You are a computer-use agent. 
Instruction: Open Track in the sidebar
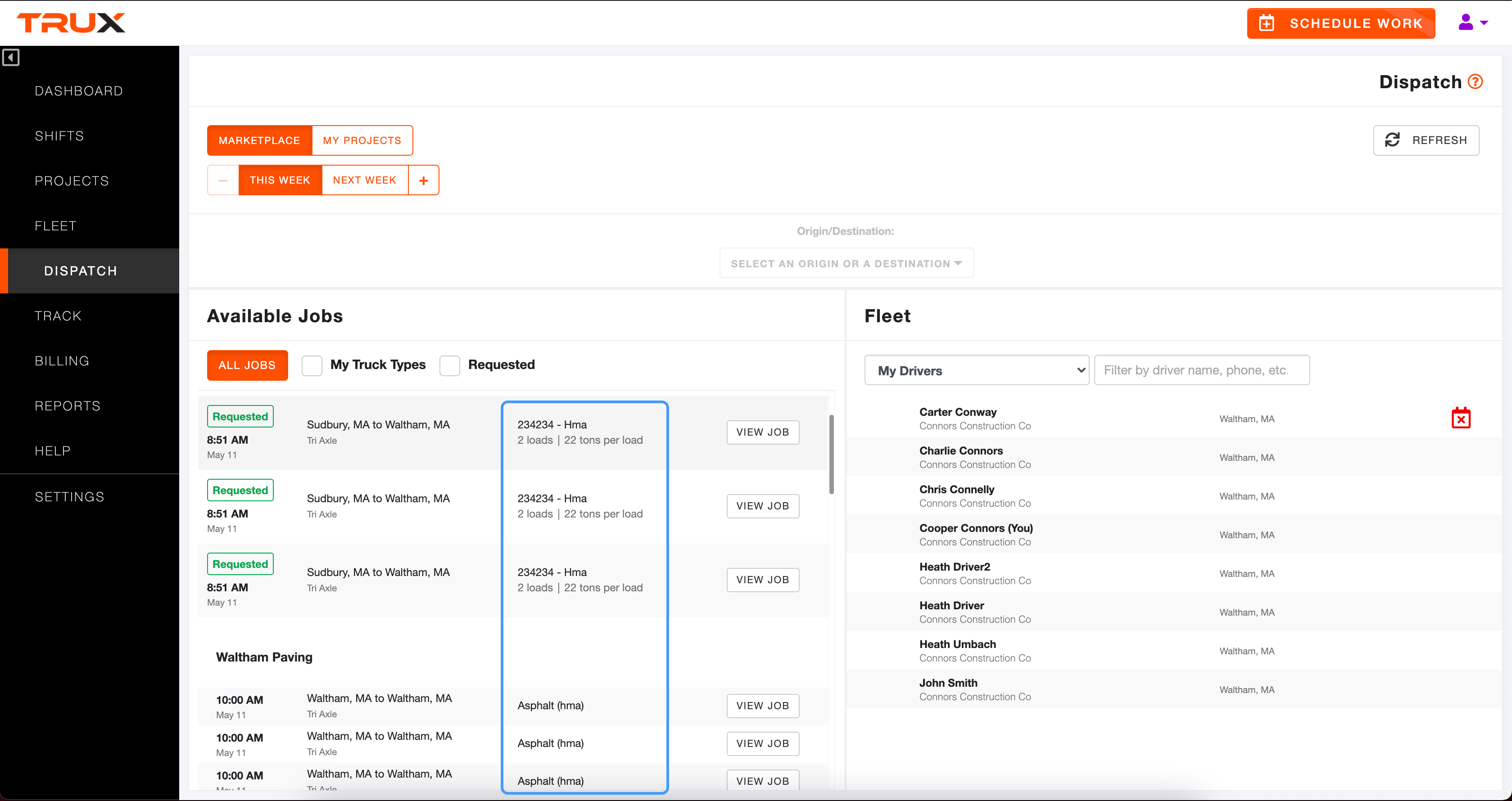tap(58, 316)
